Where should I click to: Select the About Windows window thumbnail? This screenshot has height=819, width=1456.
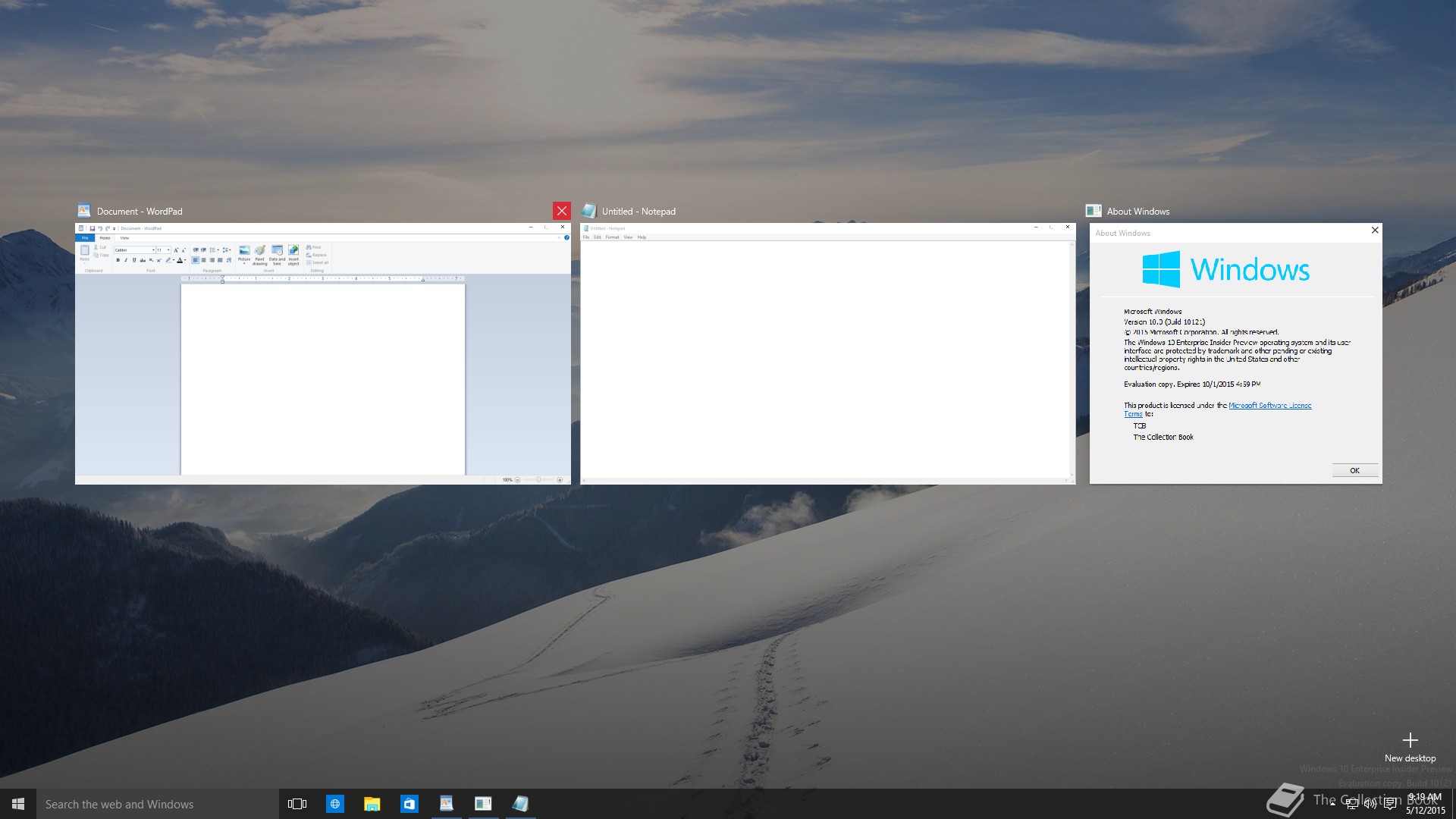1235,353
